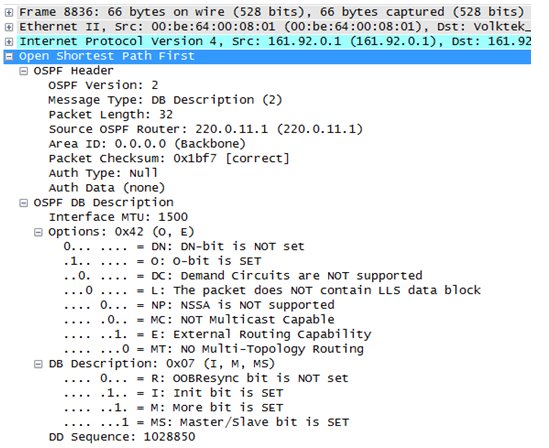Select the Init bit is SET line

point(173,393)
